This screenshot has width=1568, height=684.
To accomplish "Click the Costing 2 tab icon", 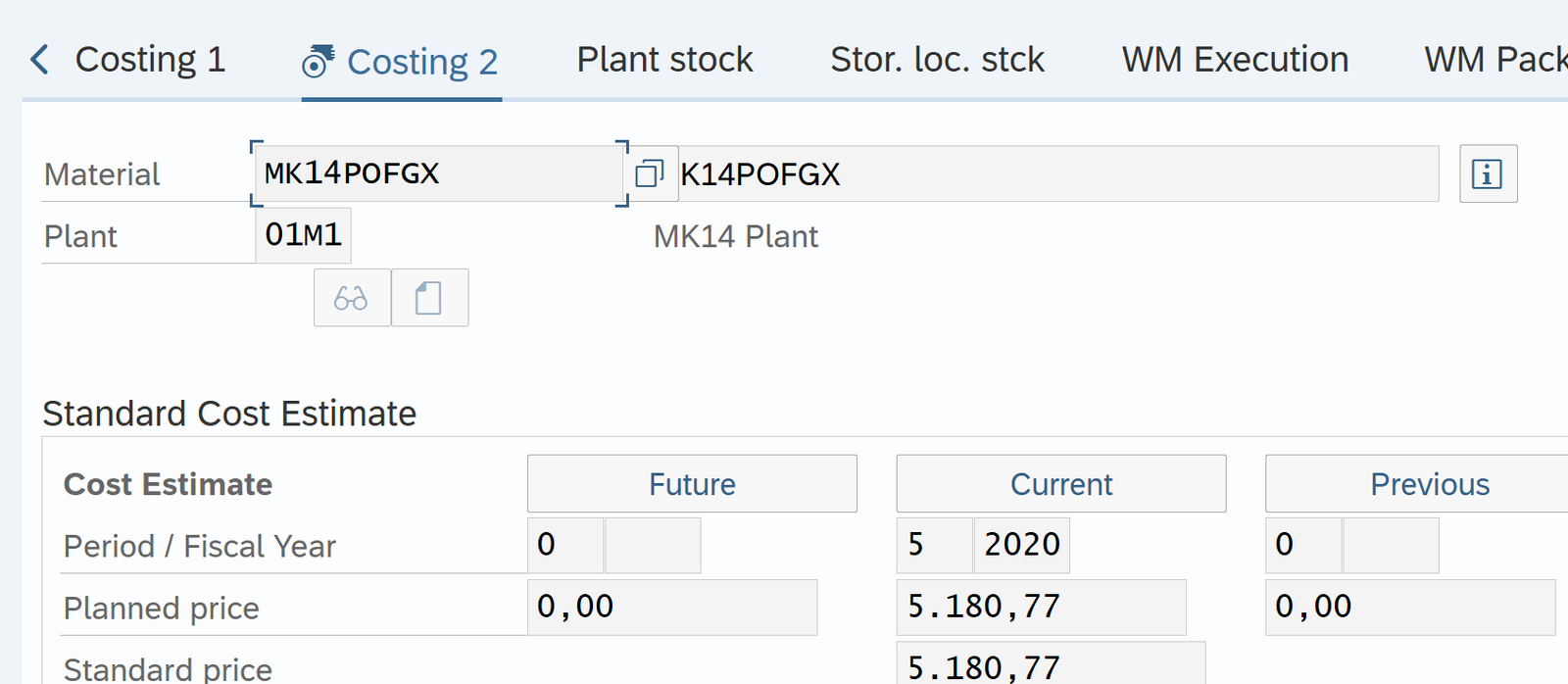I will click(318, 61).
